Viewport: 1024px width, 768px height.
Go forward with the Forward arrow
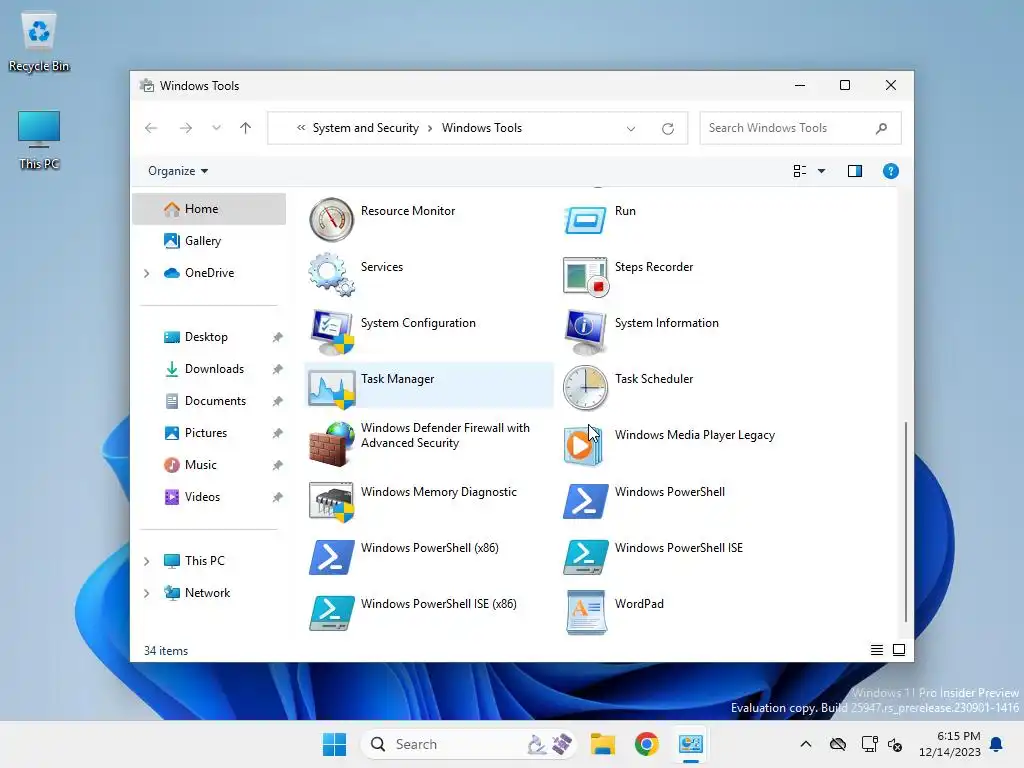(185, 128)
